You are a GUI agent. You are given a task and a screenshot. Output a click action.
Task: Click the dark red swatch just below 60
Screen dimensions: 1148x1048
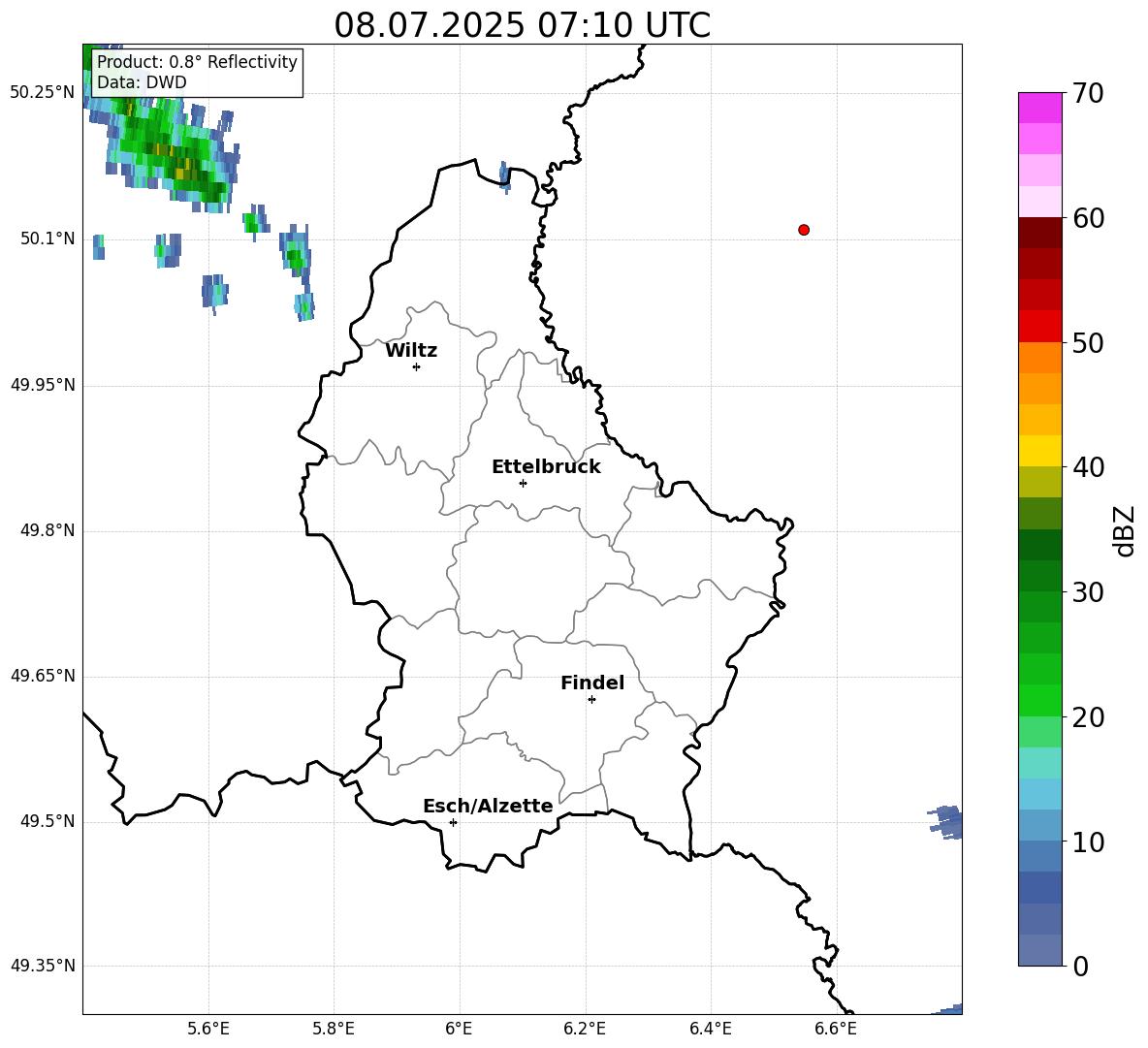tap(1039, 233)
